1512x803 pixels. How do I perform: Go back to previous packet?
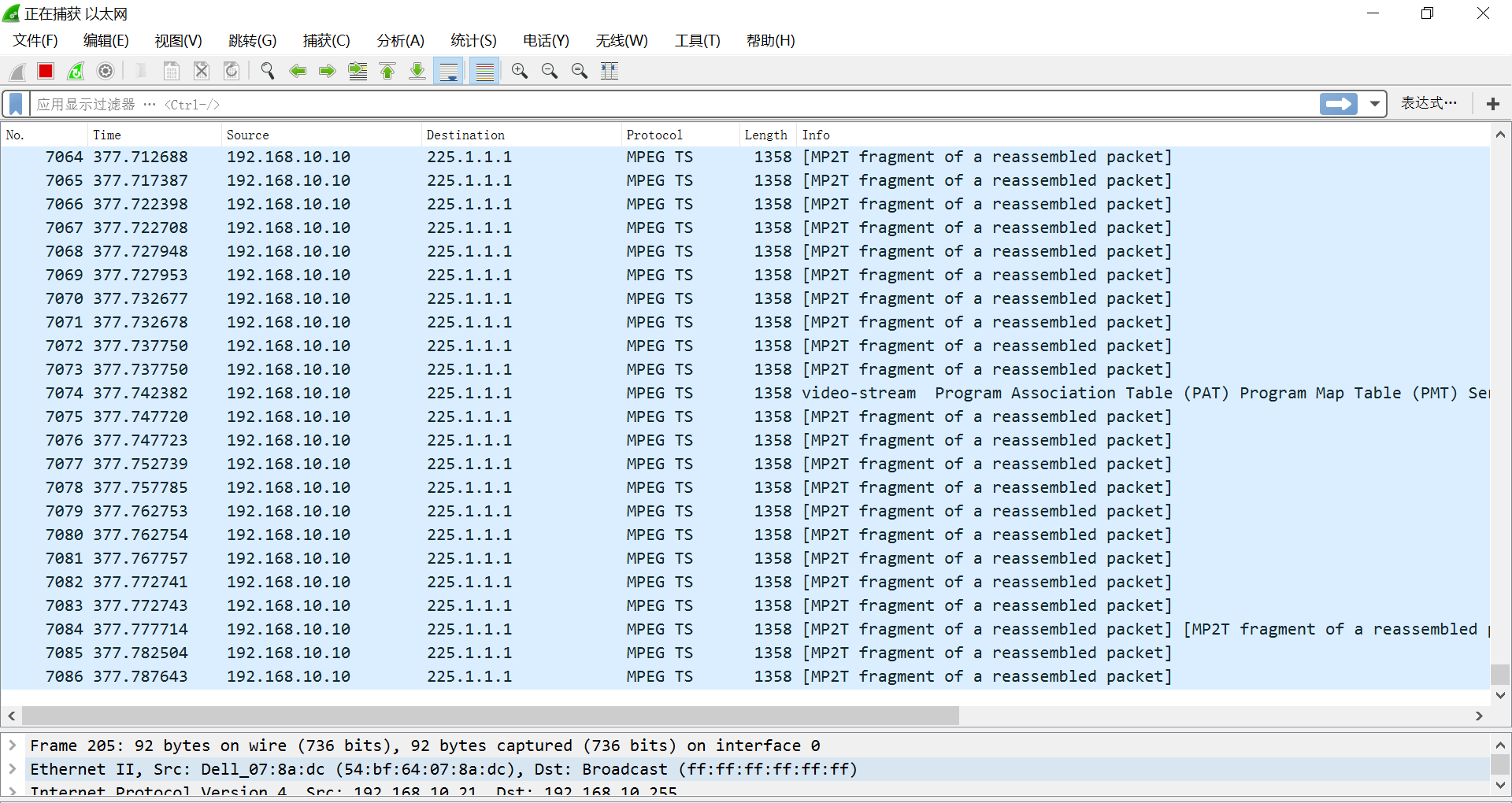298,72
